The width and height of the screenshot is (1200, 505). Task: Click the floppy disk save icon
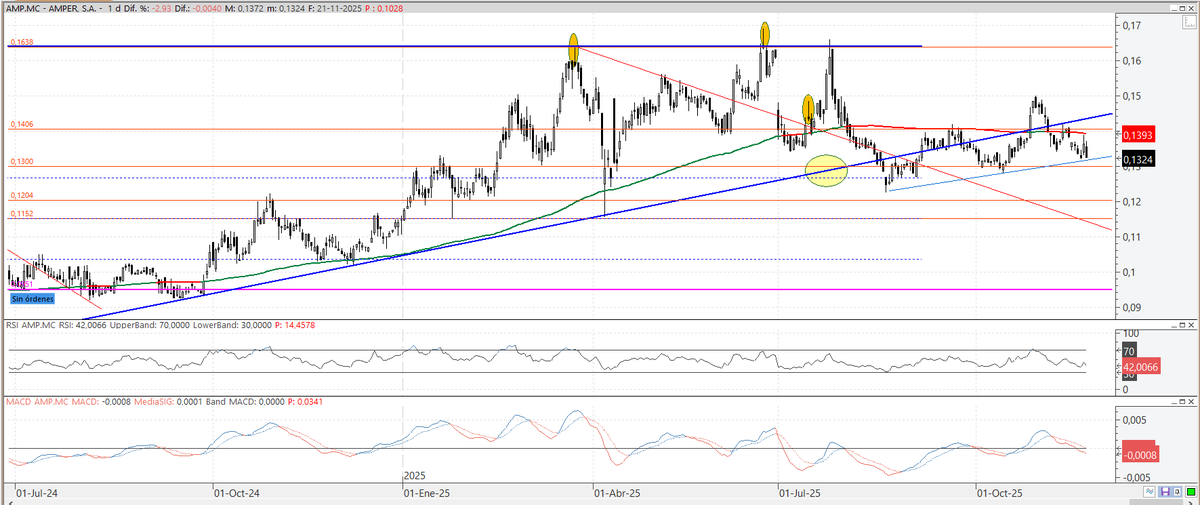(x=1165, y=492)
